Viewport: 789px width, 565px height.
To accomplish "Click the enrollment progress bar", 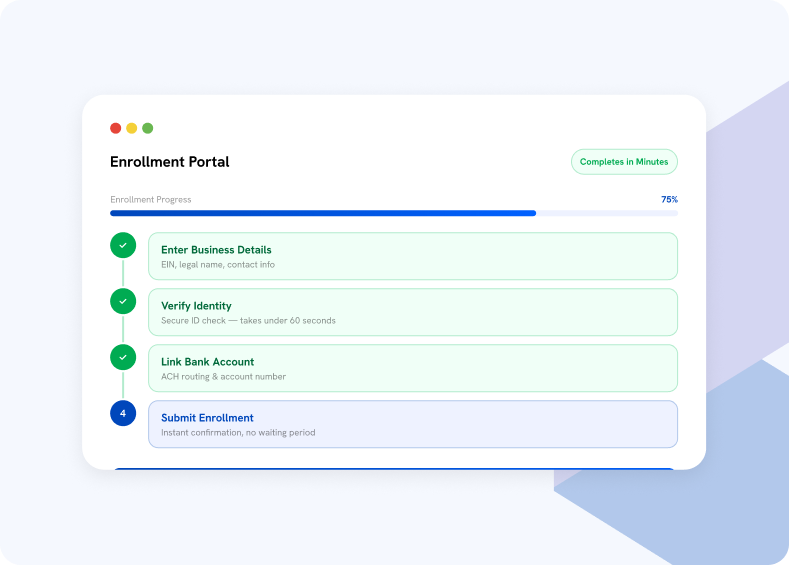I will [394, 213].
